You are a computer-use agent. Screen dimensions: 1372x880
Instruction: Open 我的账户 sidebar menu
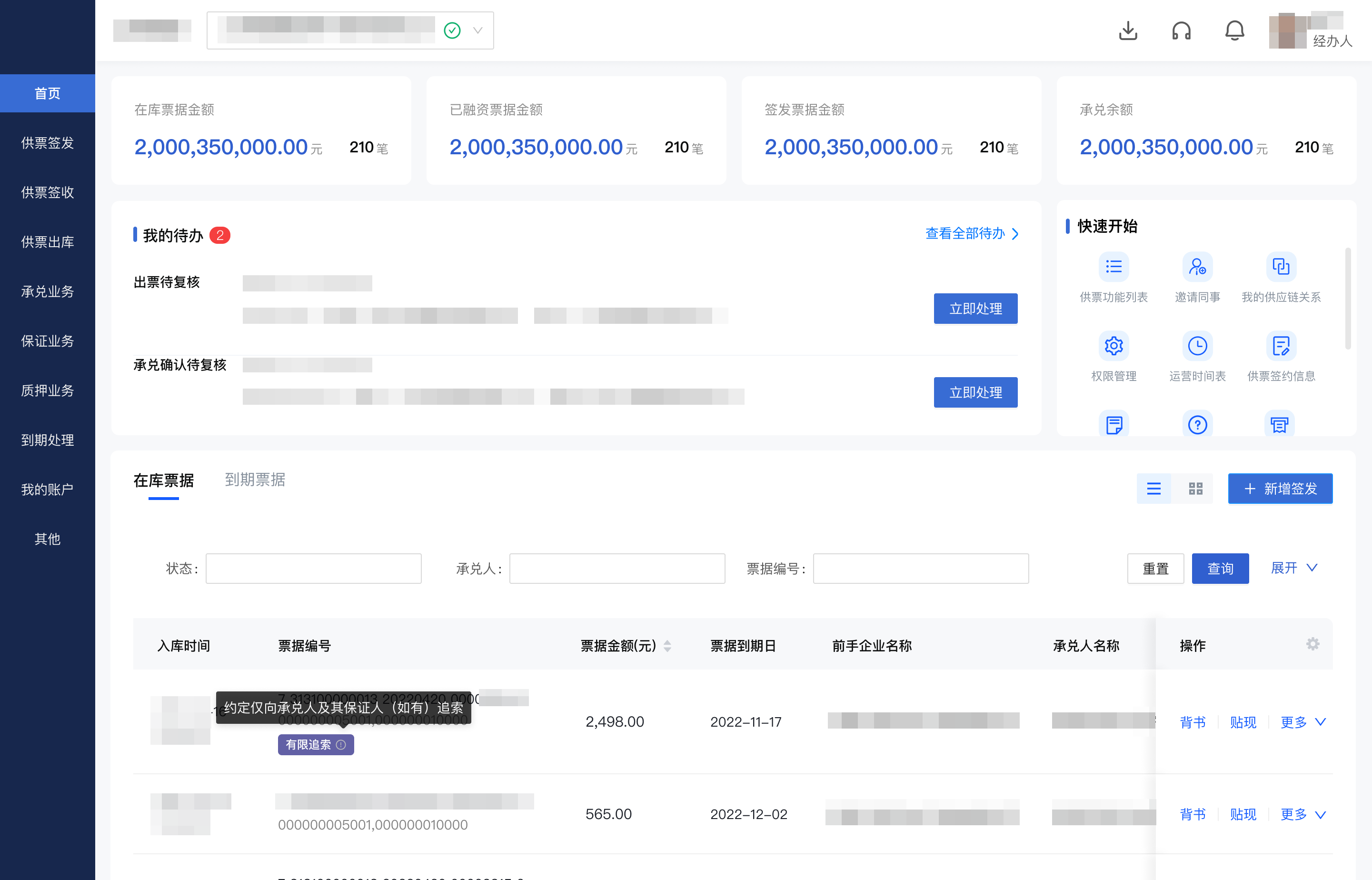[x=48, y=490]
